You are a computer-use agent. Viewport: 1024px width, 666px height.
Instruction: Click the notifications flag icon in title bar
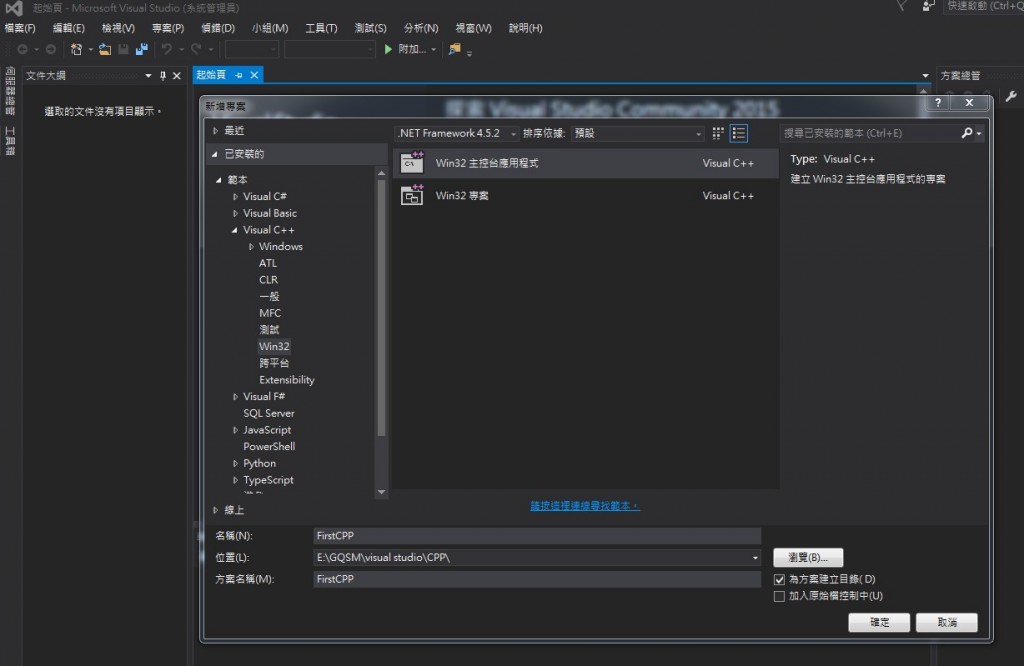pos(901,6)
